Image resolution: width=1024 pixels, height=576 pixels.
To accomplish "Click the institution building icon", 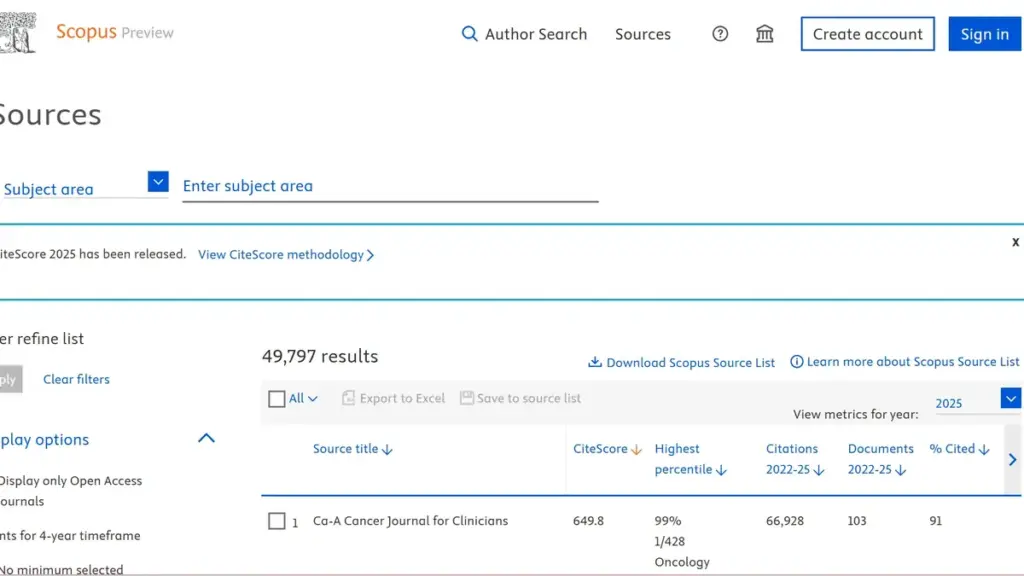I will click(765, 34).
